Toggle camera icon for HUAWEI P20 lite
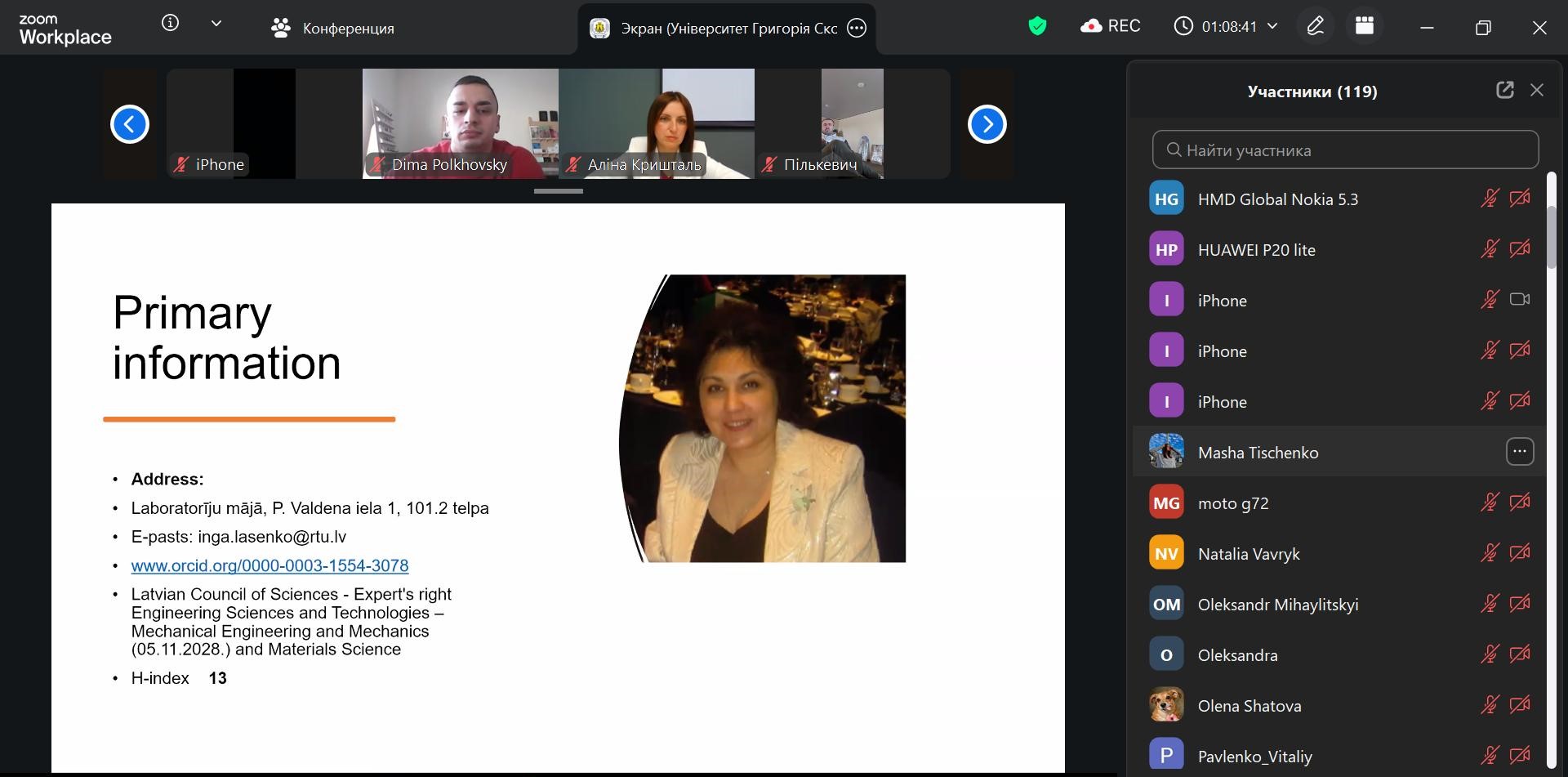The image size is (1568, 777). [x=1519, y=249]
